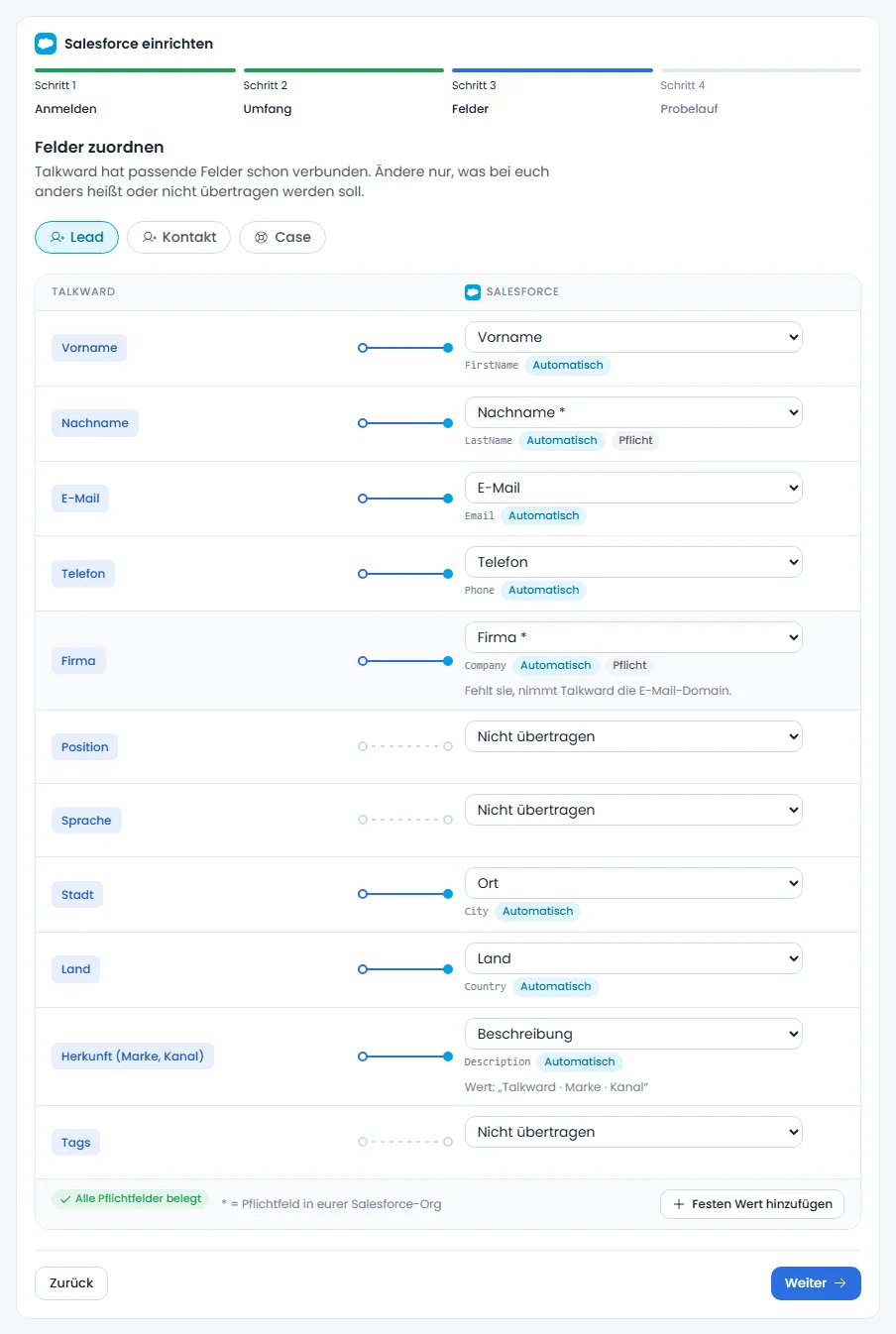Click the dashed connector for the Position row
The image size is (896, 1334).
[405, 746]
